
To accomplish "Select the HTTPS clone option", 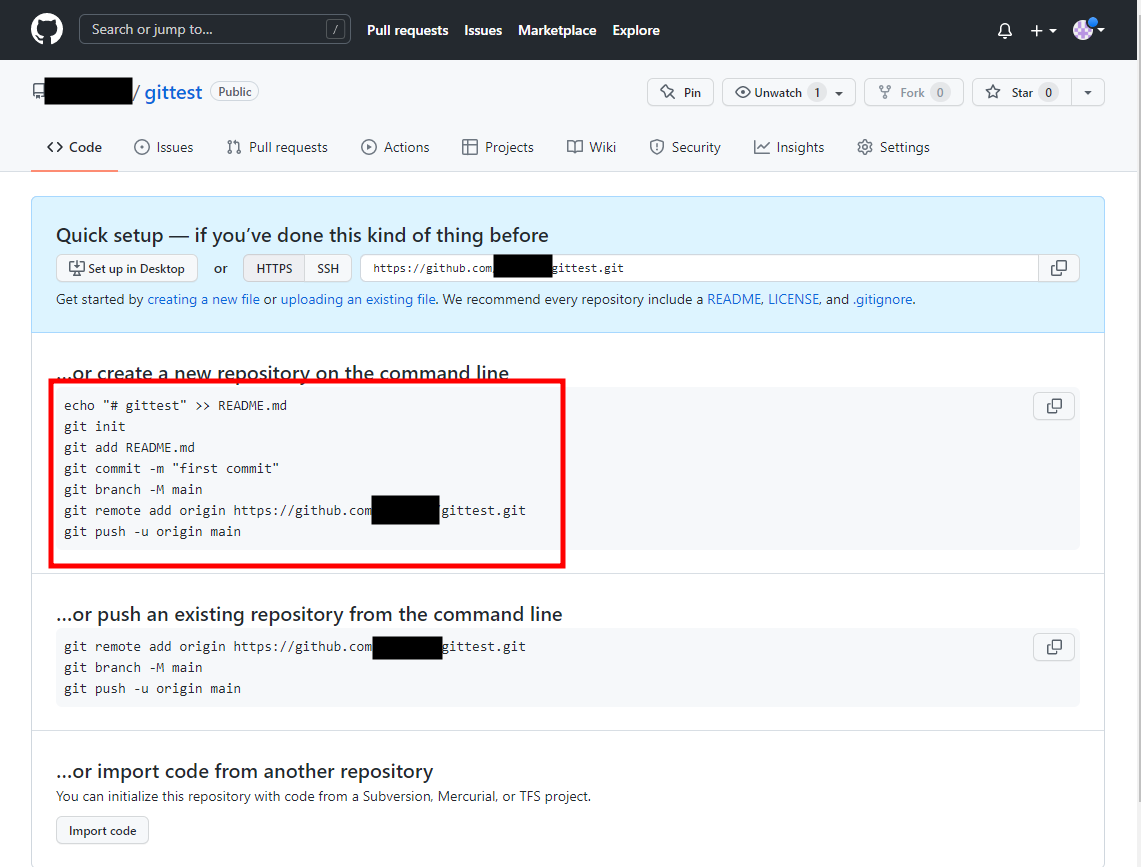I will click(274, 268).
